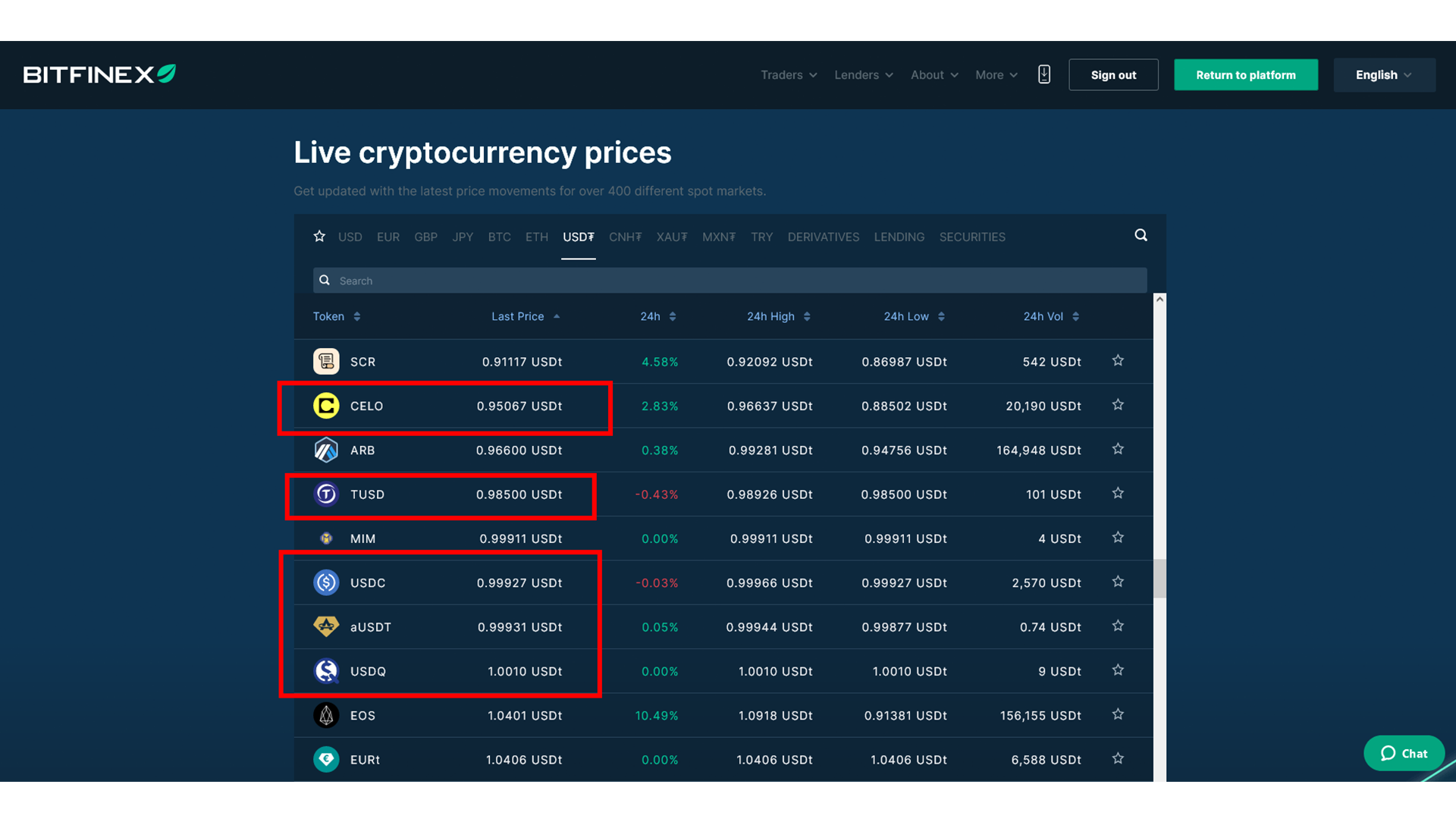The height and width of the screenshot is (819, 1456).
Task: Switch to the TRY tab
Action: [x=762, y=237]
